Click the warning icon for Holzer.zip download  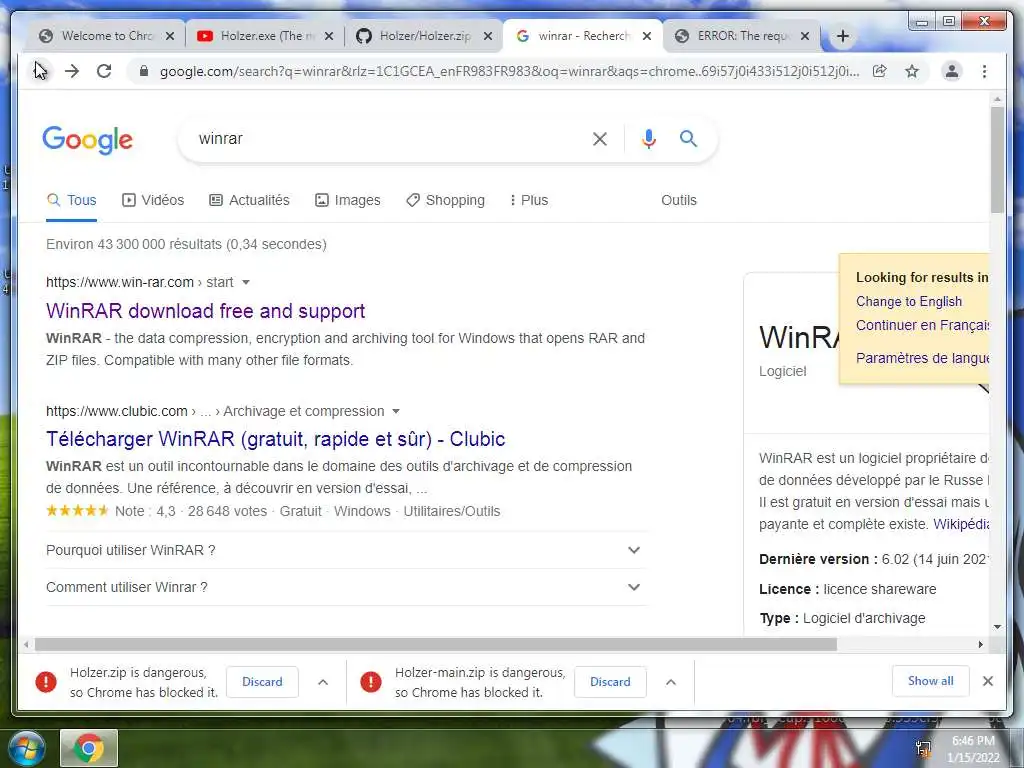(46, 682)
